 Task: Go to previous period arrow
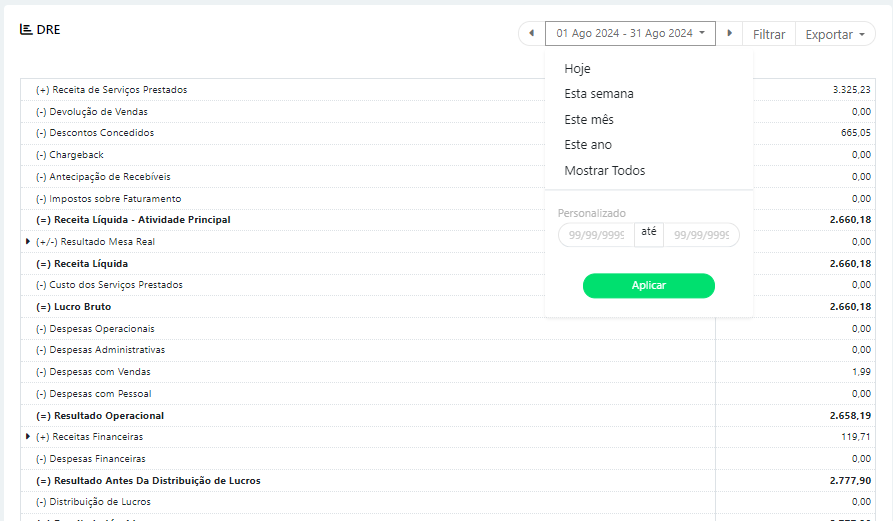click(531, 34)
